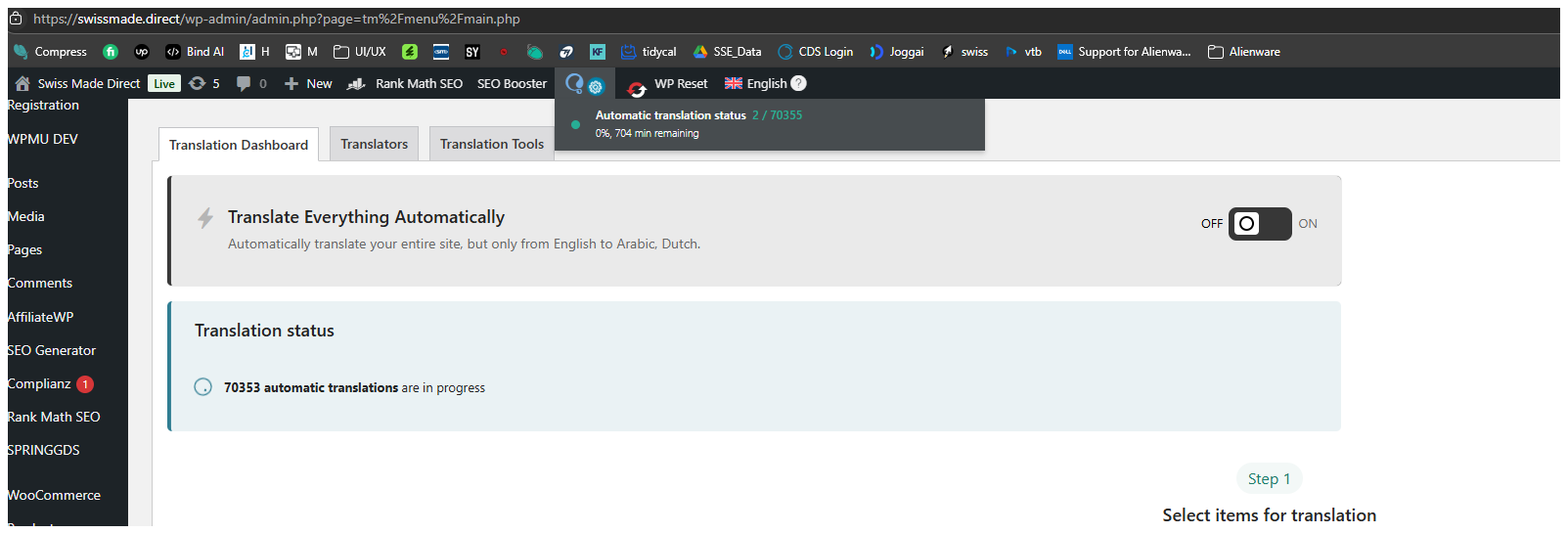This screenshot has height=534, width=1568.
Task: Open the Alienware bookmarks folder
Action: (x=1244, y=52)
